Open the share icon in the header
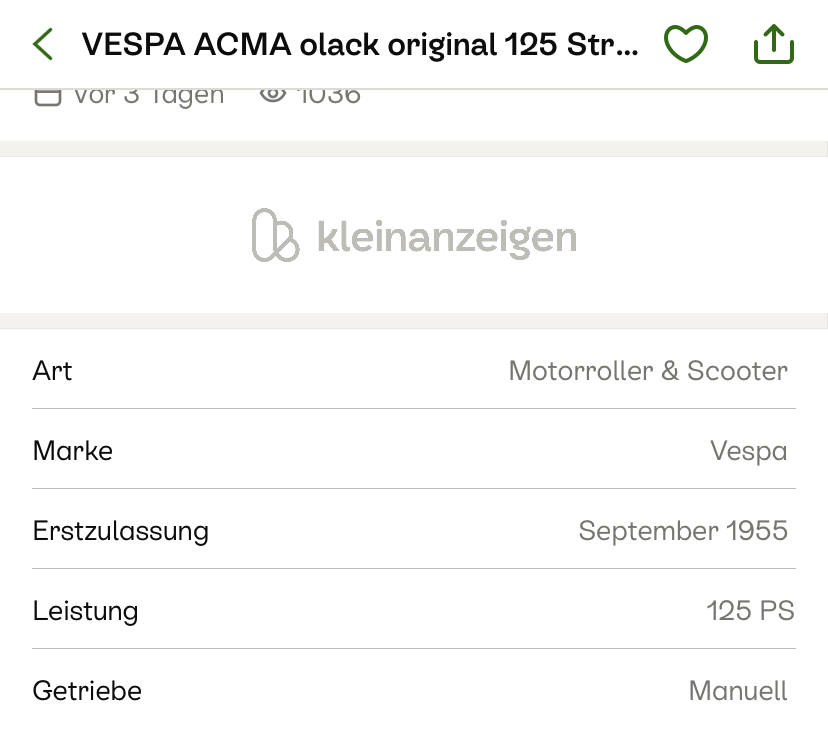The width and height of the screenshot is (828, 731). (773, 44)
